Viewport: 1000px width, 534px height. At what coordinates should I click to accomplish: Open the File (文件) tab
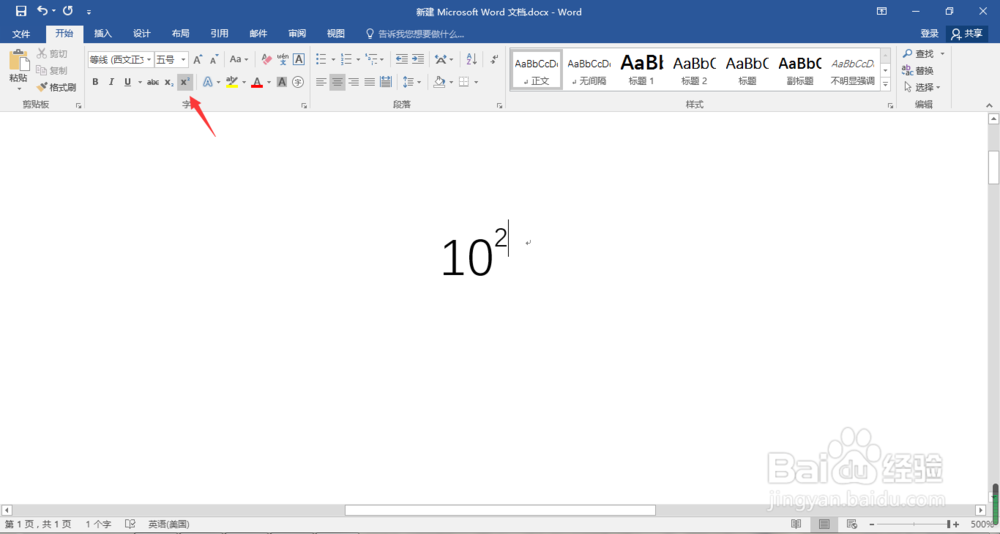(21, 34)
